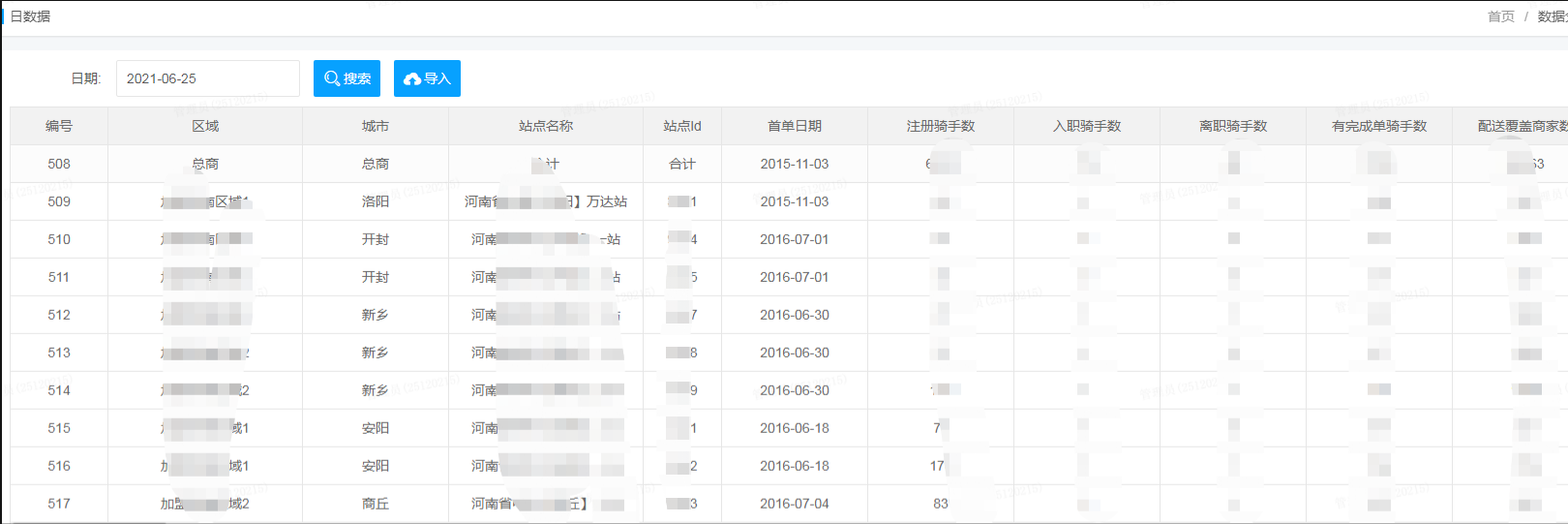This screenshot has width=1568, height=524.
Task: Click date 2016-06-30 in row 512
Action: coord(795,315)
